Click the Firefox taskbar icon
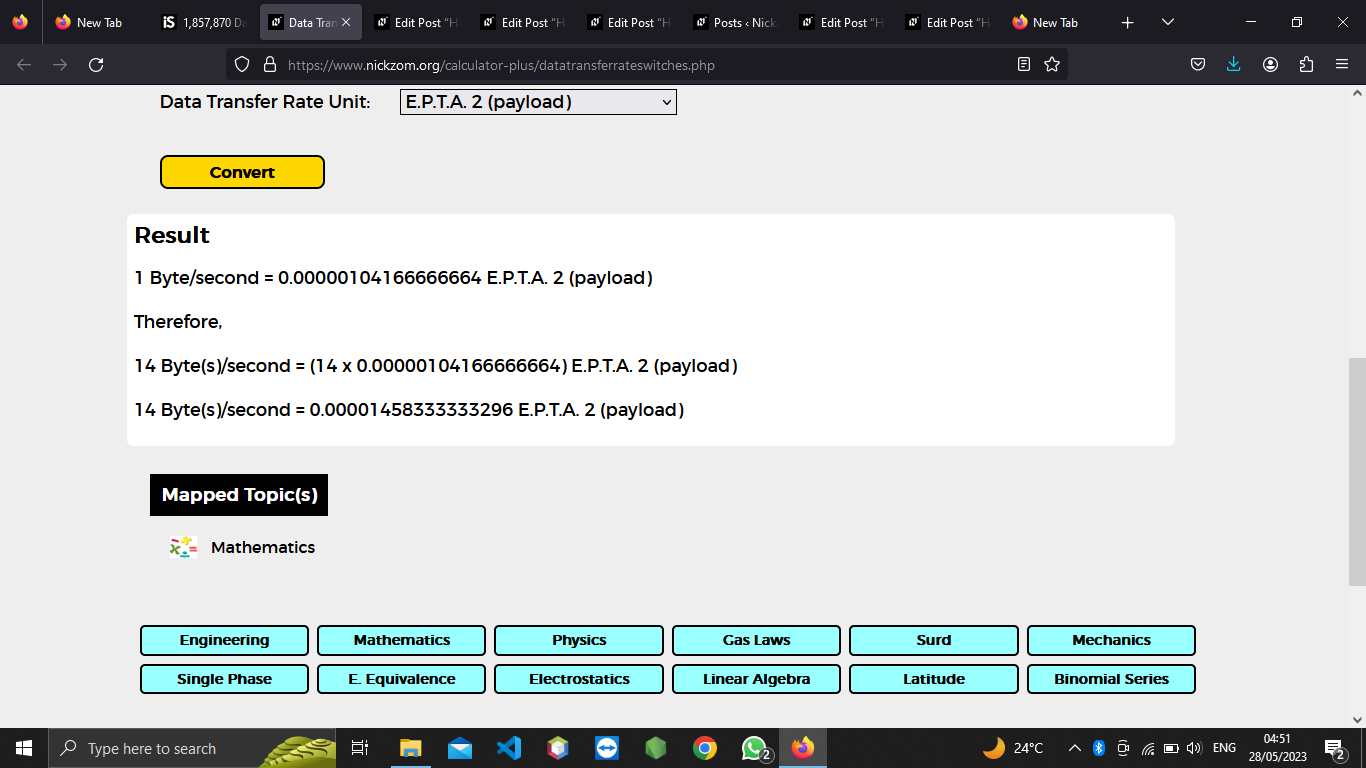This screenshot has height=768, width=1366. point(803,748)
